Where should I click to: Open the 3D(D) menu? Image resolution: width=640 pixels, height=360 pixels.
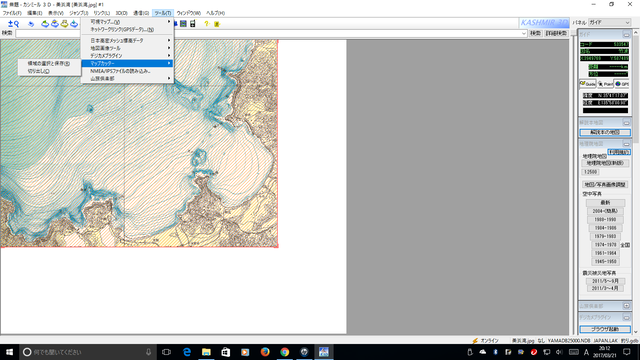tap(121, 13)
